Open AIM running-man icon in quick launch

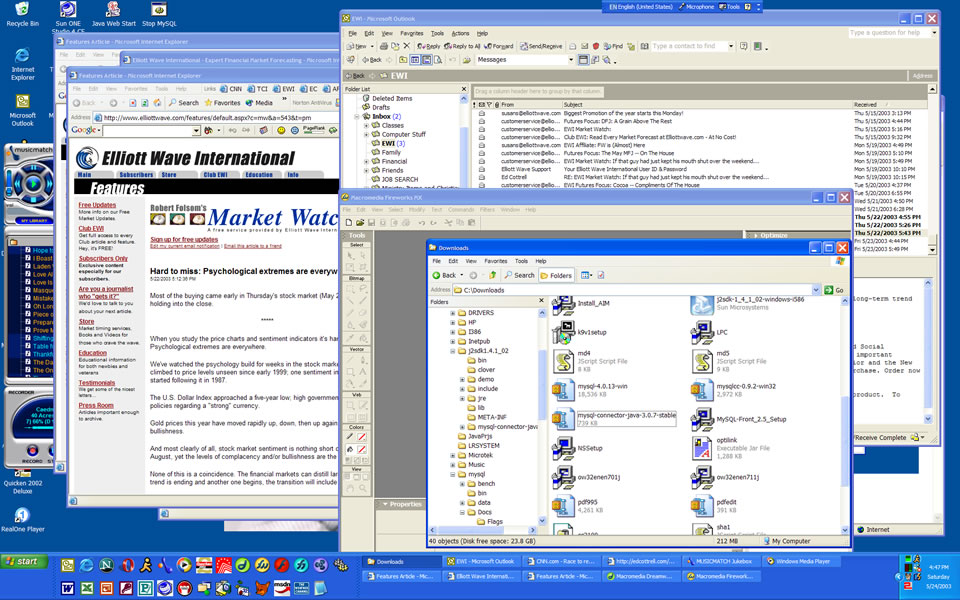click(x=146, y=564)
